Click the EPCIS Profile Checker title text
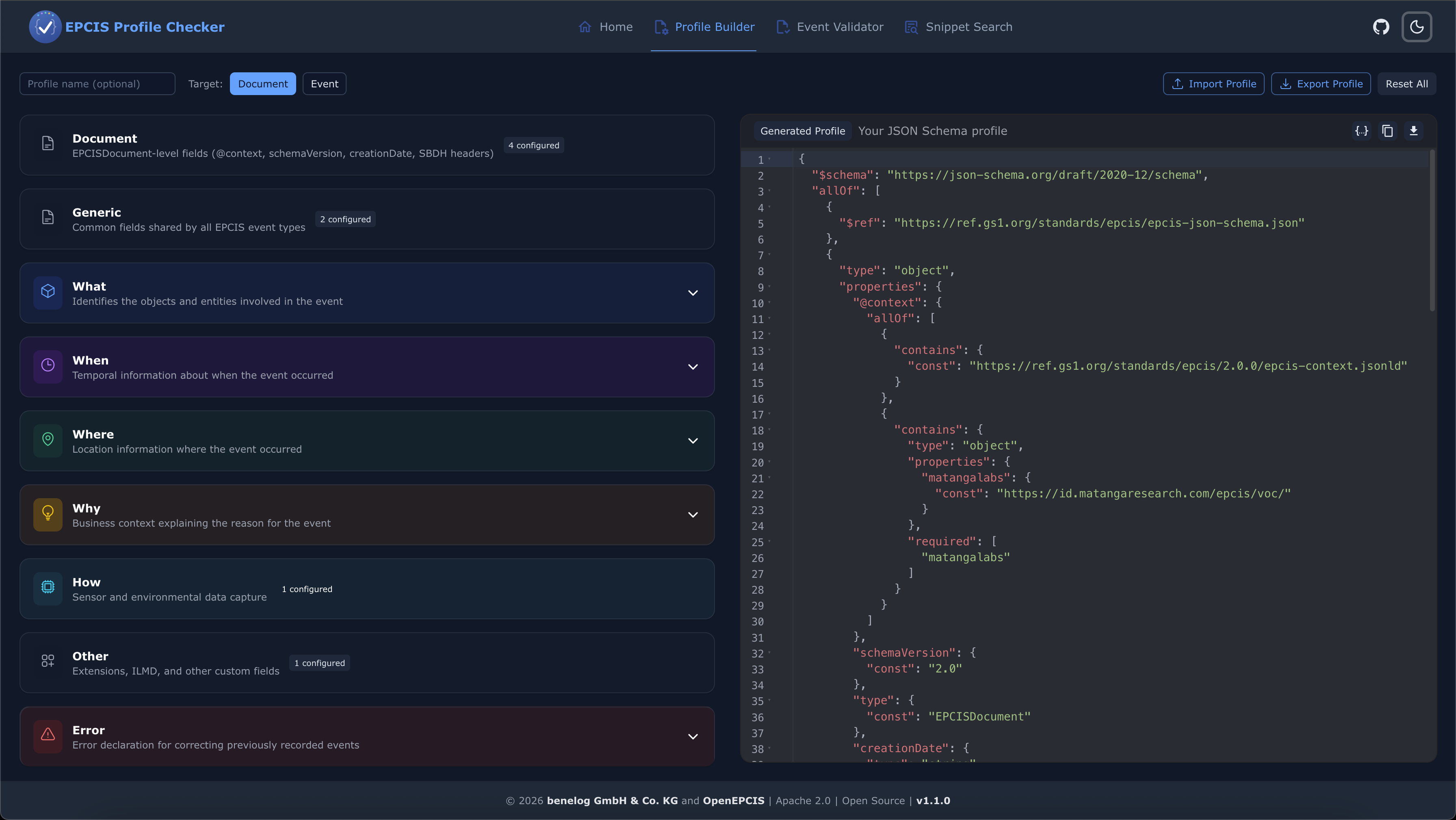The image size is (1456, 820). 145,27
